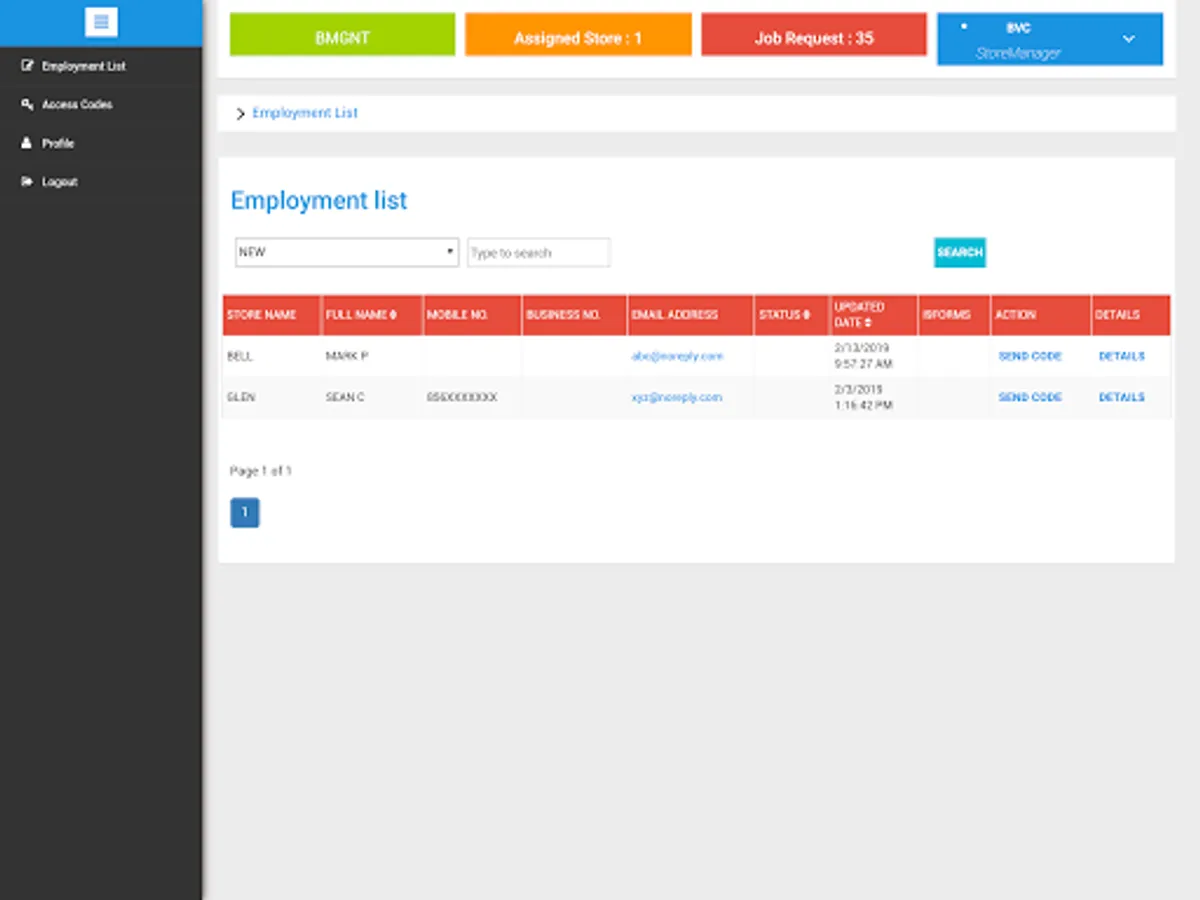Click the BELL store name cell
This screenshot has height=900, width=1200.
240,356
